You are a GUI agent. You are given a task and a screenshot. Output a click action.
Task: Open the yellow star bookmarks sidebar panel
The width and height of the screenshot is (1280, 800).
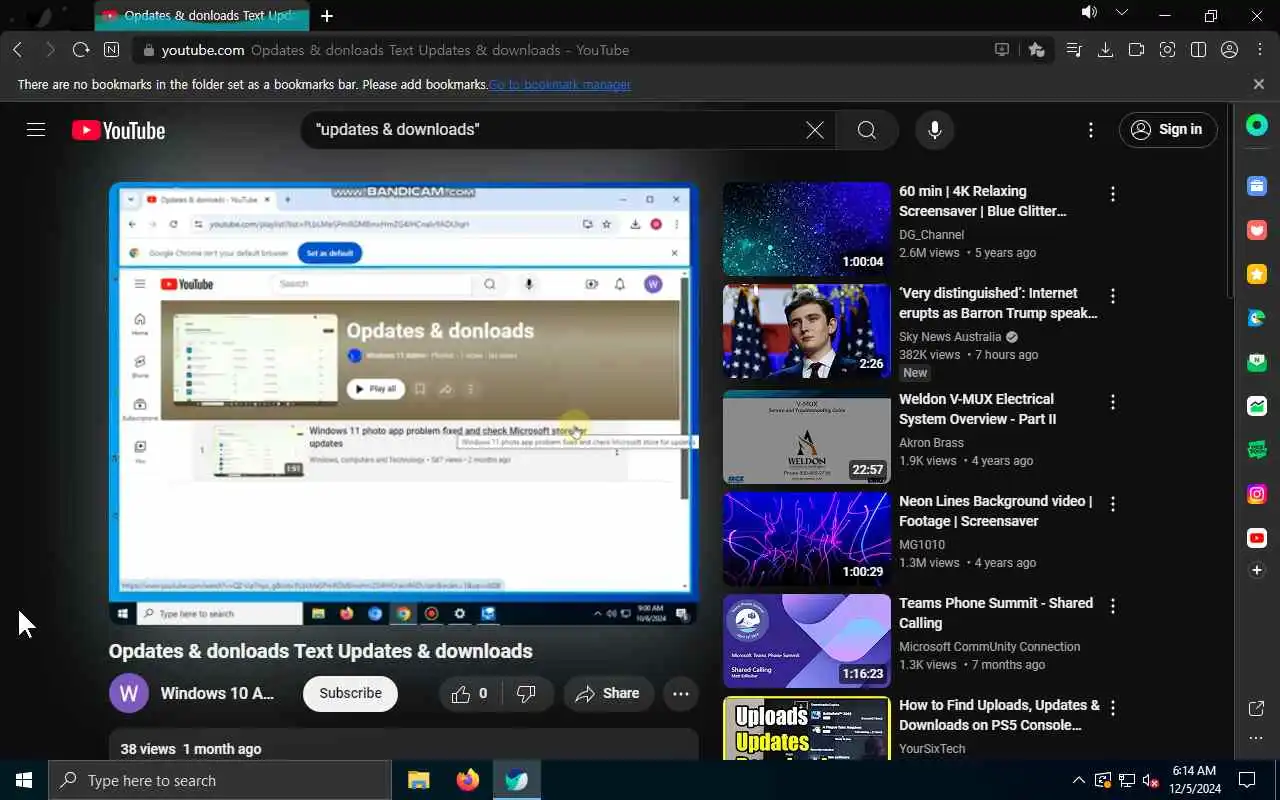(1257, 274)
